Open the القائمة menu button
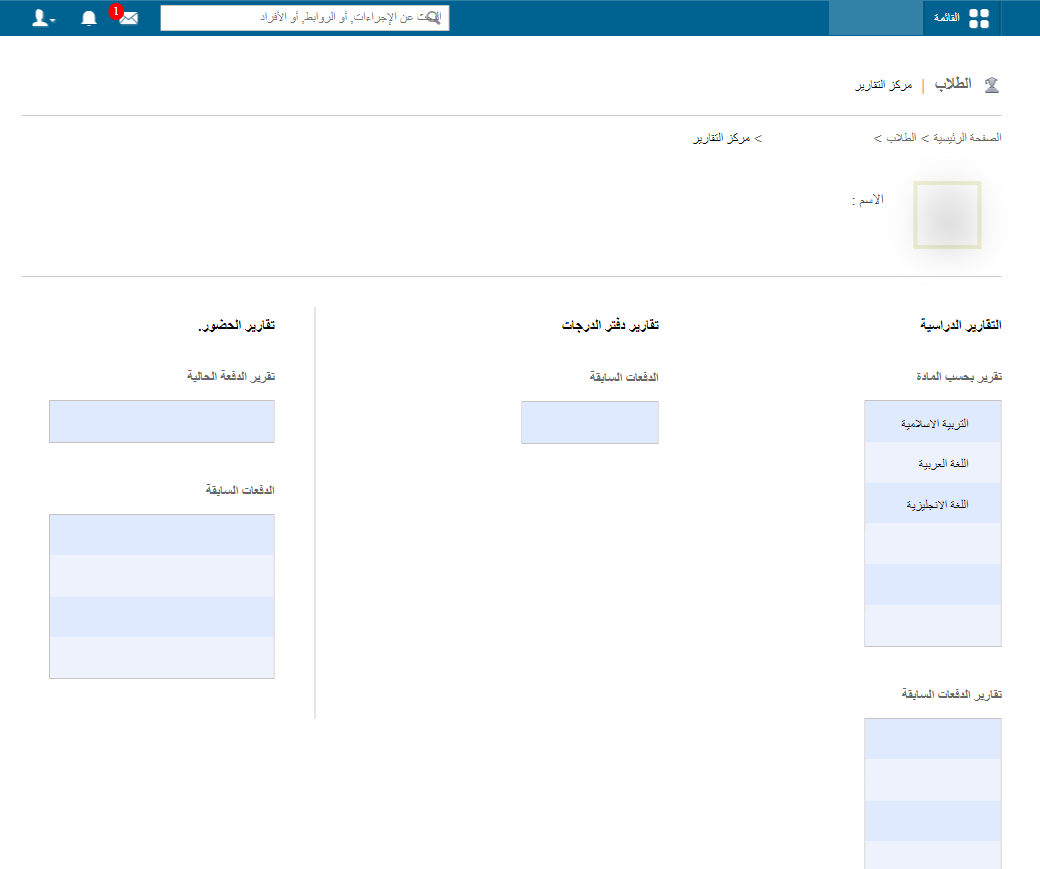This screenshot has width=1040, height=869. coord(962,18)
